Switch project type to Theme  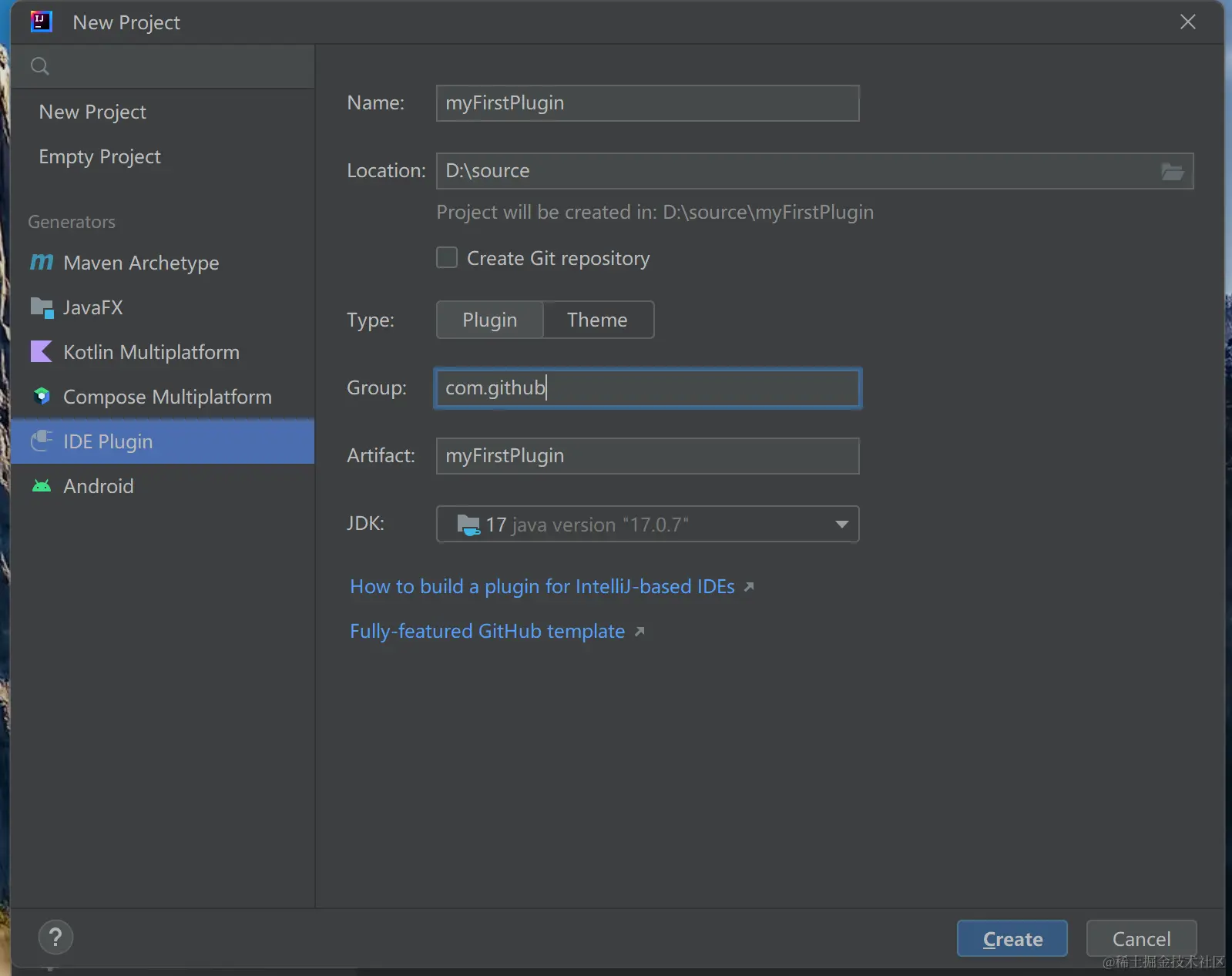597,320
